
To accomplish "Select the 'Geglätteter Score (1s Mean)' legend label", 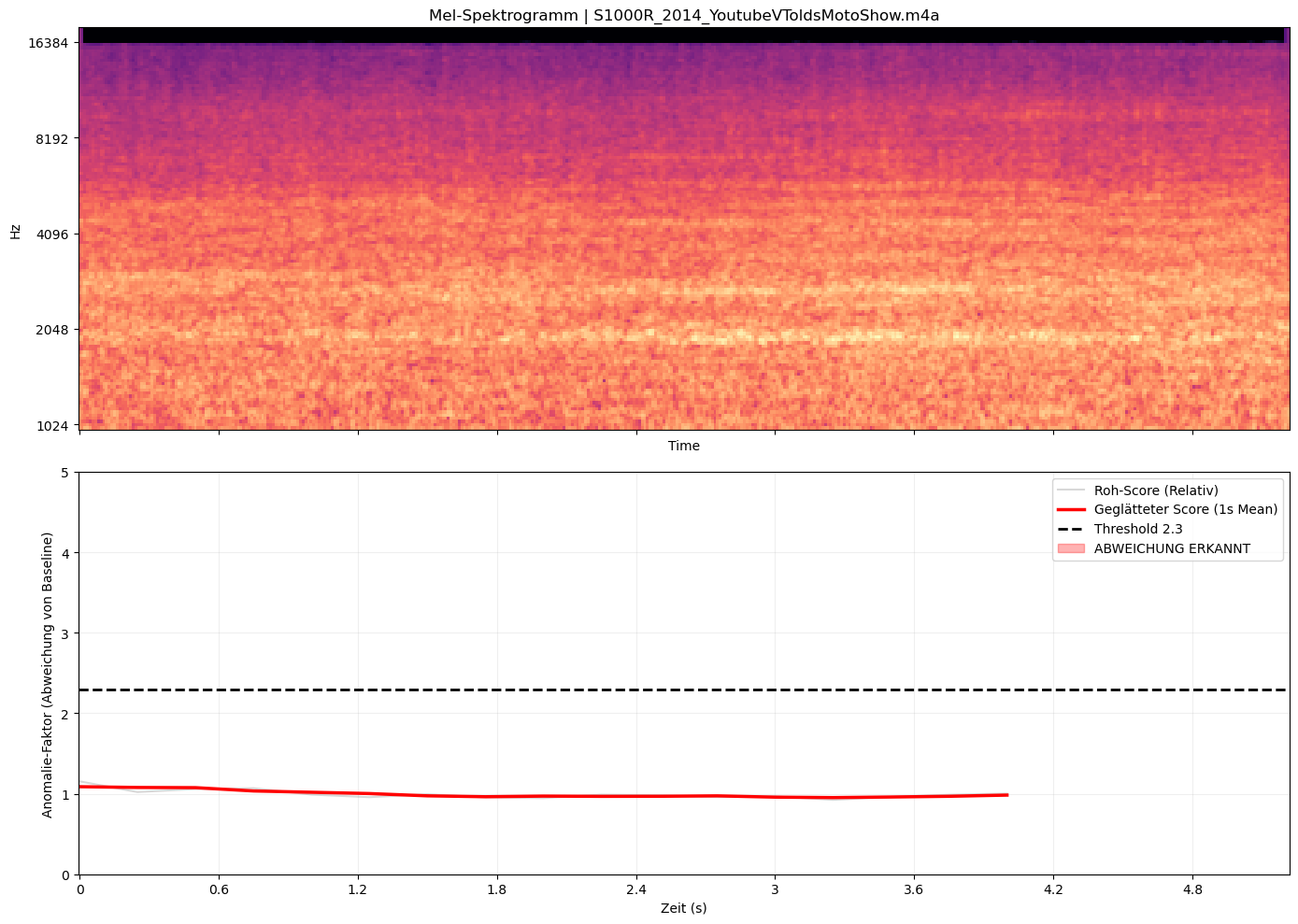I will click(x=1185, y=510).
